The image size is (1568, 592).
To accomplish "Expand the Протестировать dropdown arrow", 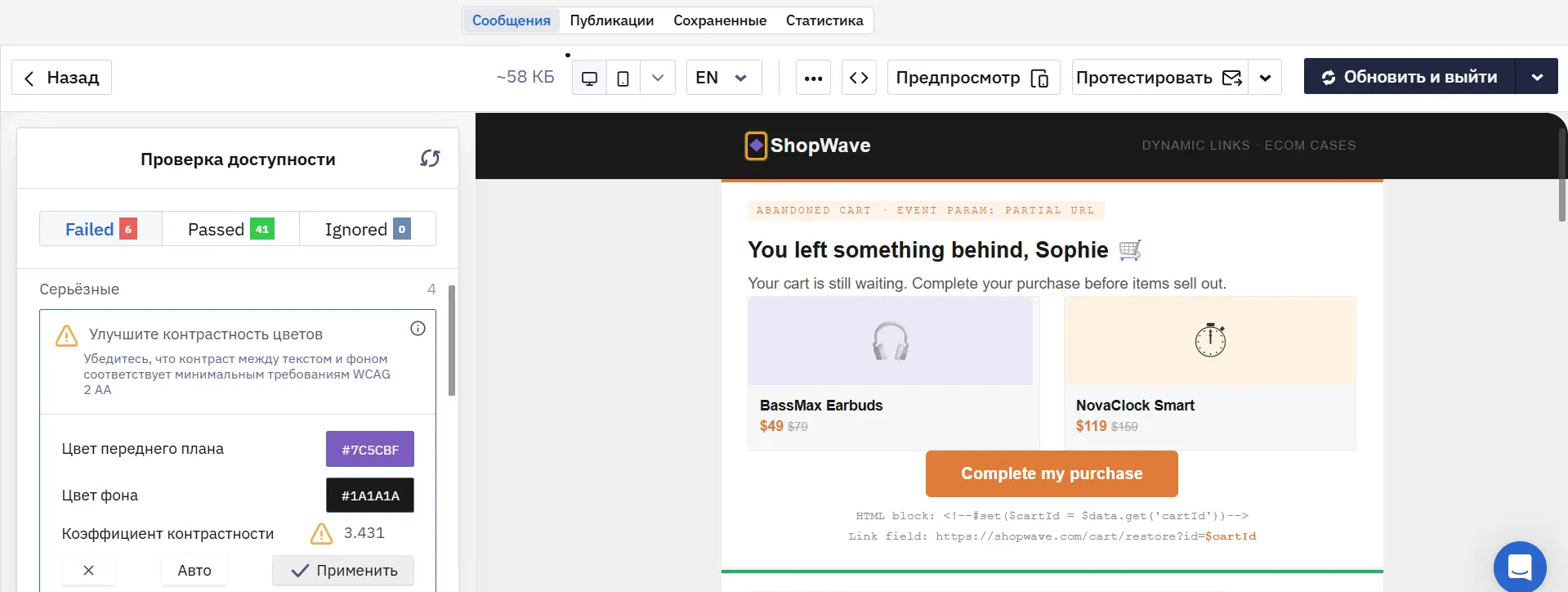I will coord(1265,78).
